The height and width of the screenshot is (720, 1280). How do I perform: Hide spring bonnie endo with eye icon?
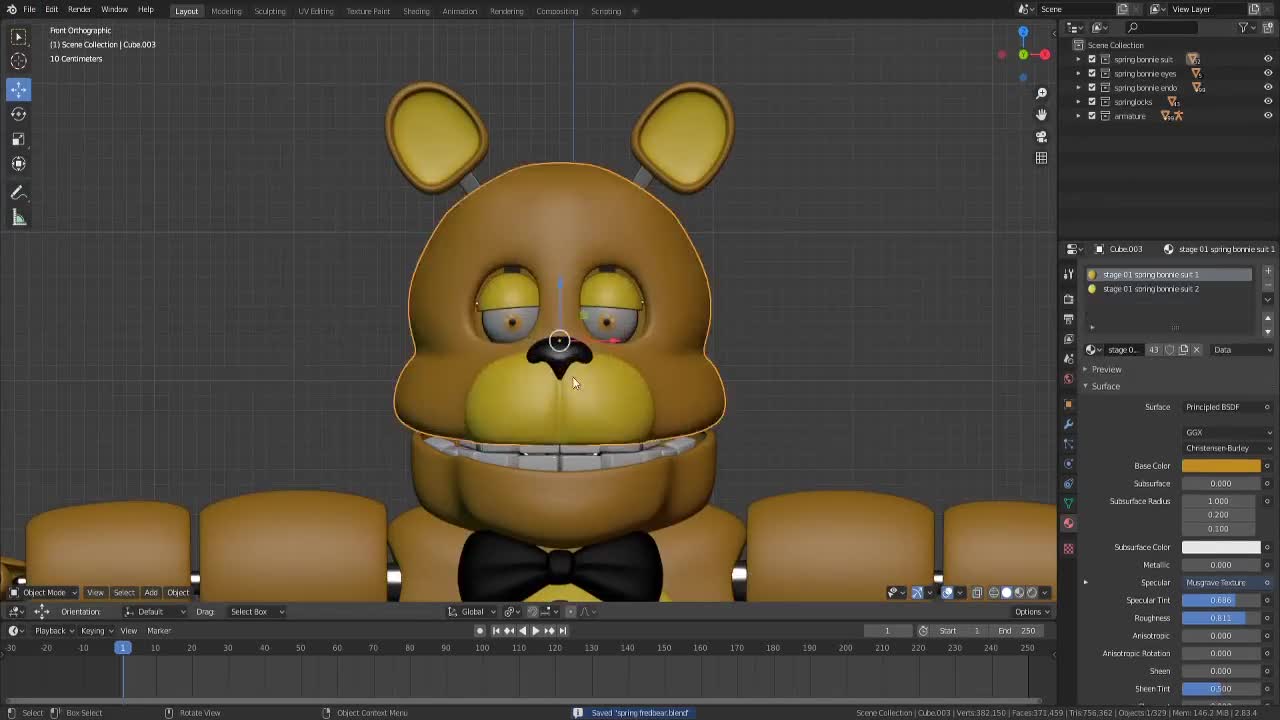click(1268, 88)
